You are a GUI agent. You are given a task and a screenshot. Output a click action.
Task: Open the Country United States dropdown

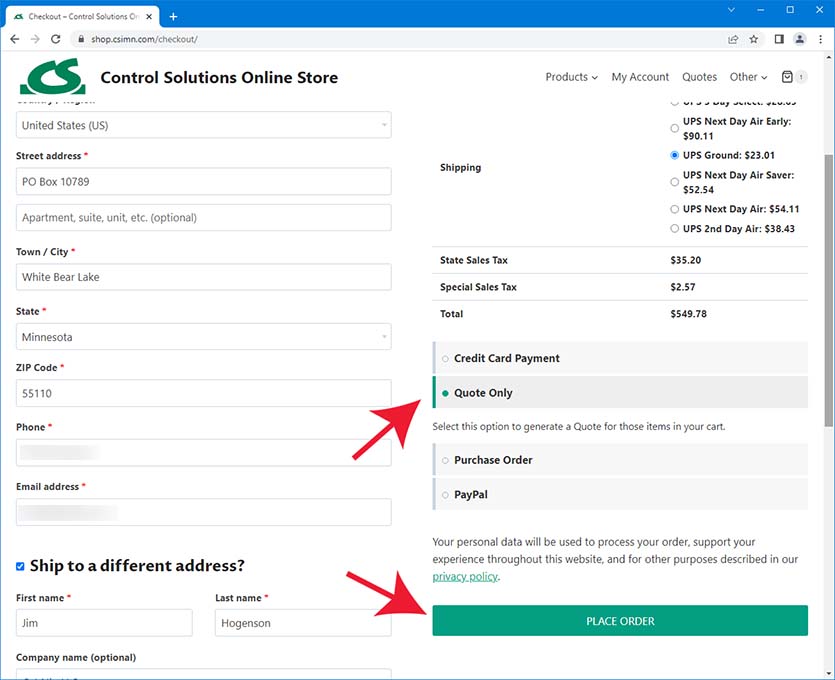[x=203, y=125]
